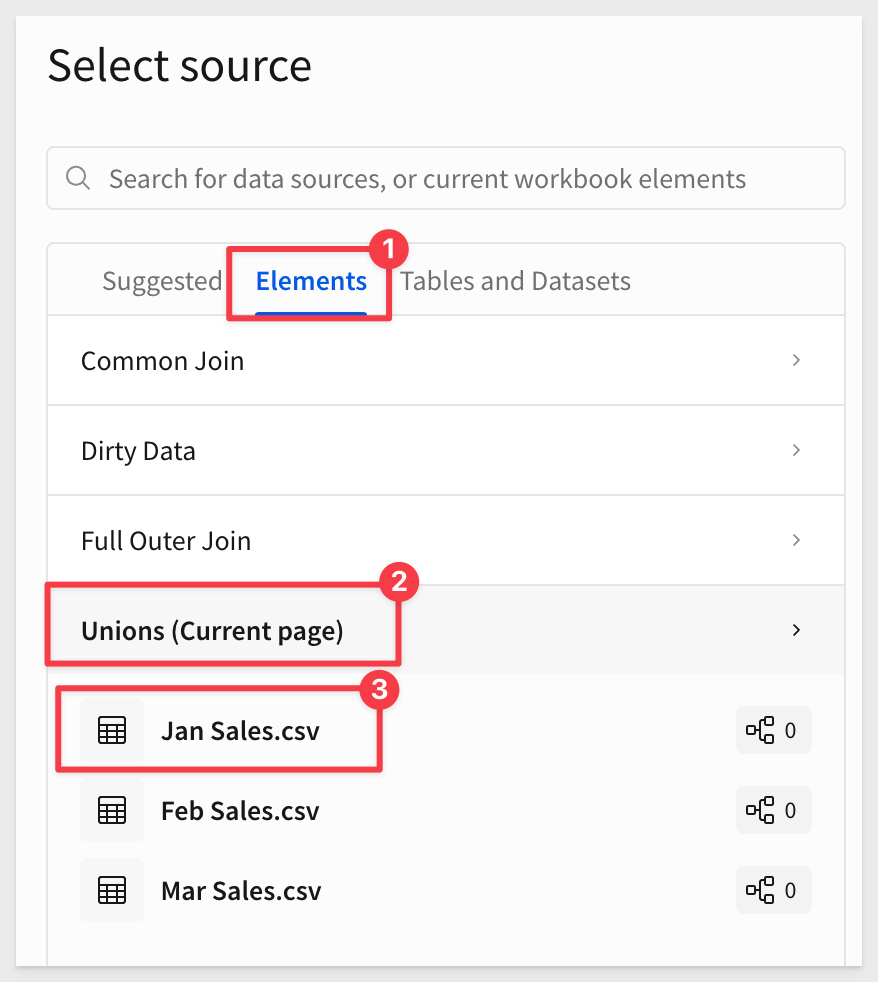Viewport: 878px width, 982px height.
Task: Switch to the Elements tab
Action: tap(311, 281)
